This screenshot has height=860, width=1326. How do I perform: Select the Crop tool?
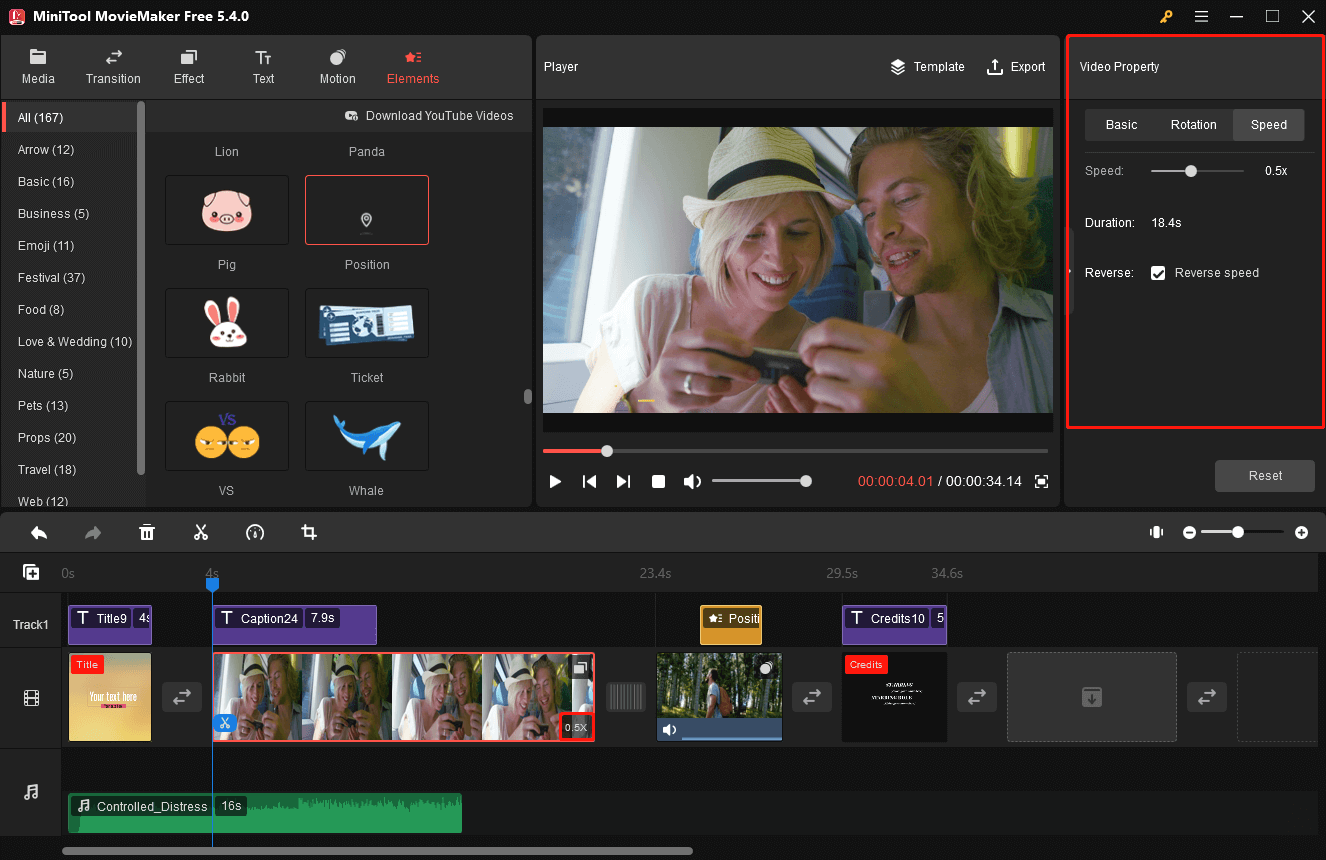coord(309,532)
